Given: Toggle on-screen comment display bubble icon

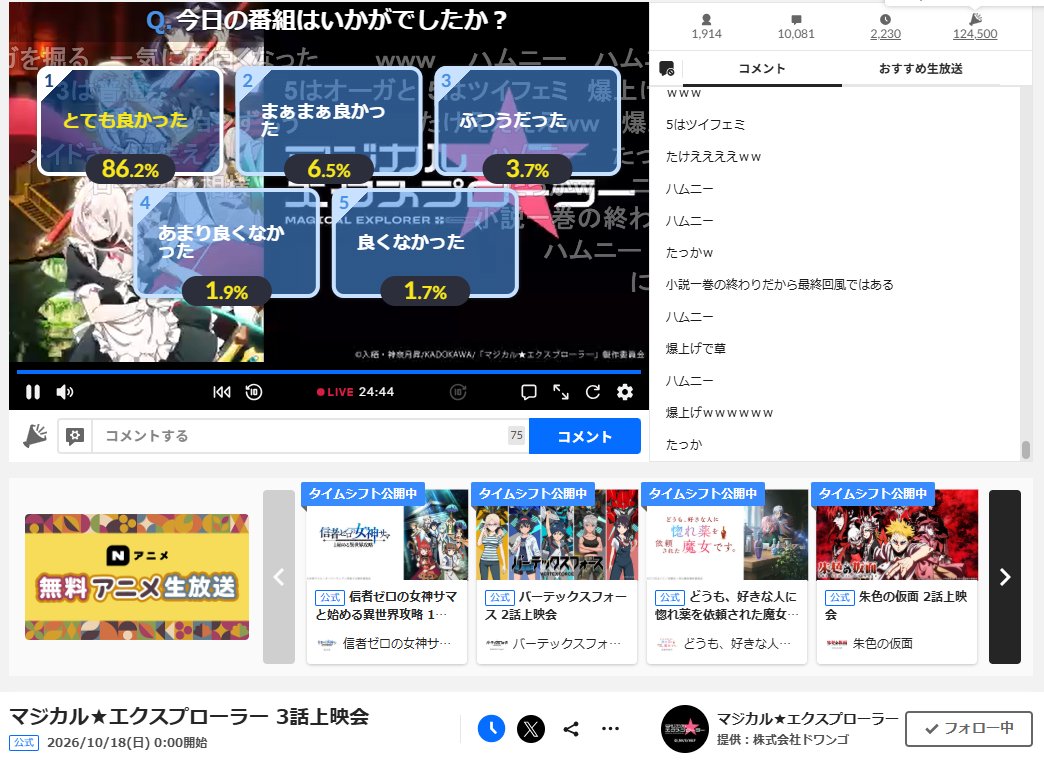Looking at the screenshot, I should click(x=529, y=392).
